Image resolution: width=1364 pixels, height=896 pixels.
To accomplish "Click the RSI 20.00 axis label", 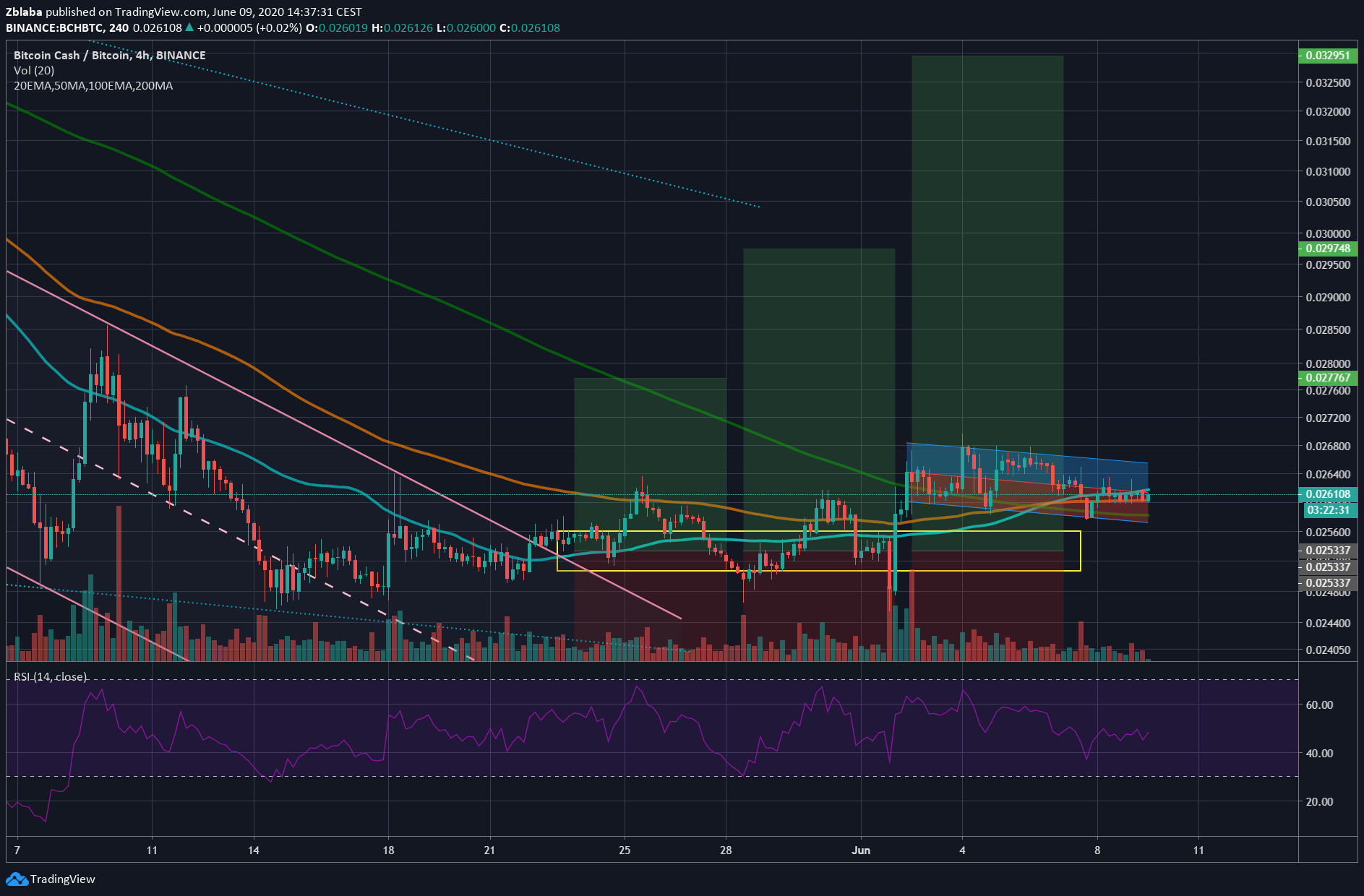I will tap(1319, 801).
